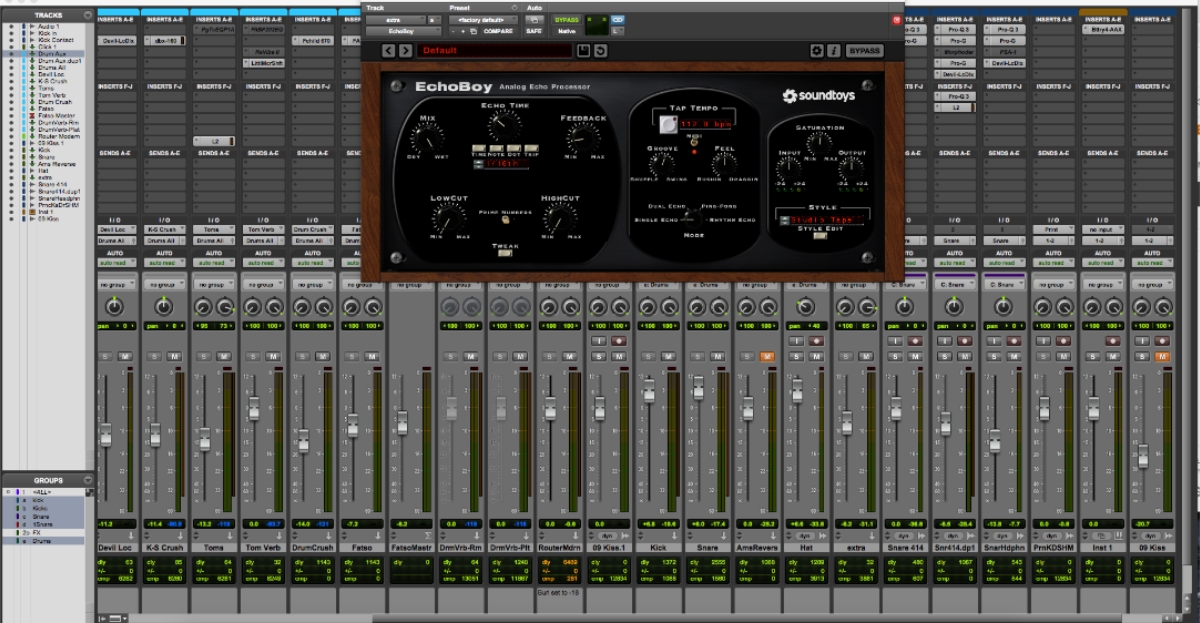
Task: Open Drums All output selector on Tom Verb
Action: tap(266, 241)
